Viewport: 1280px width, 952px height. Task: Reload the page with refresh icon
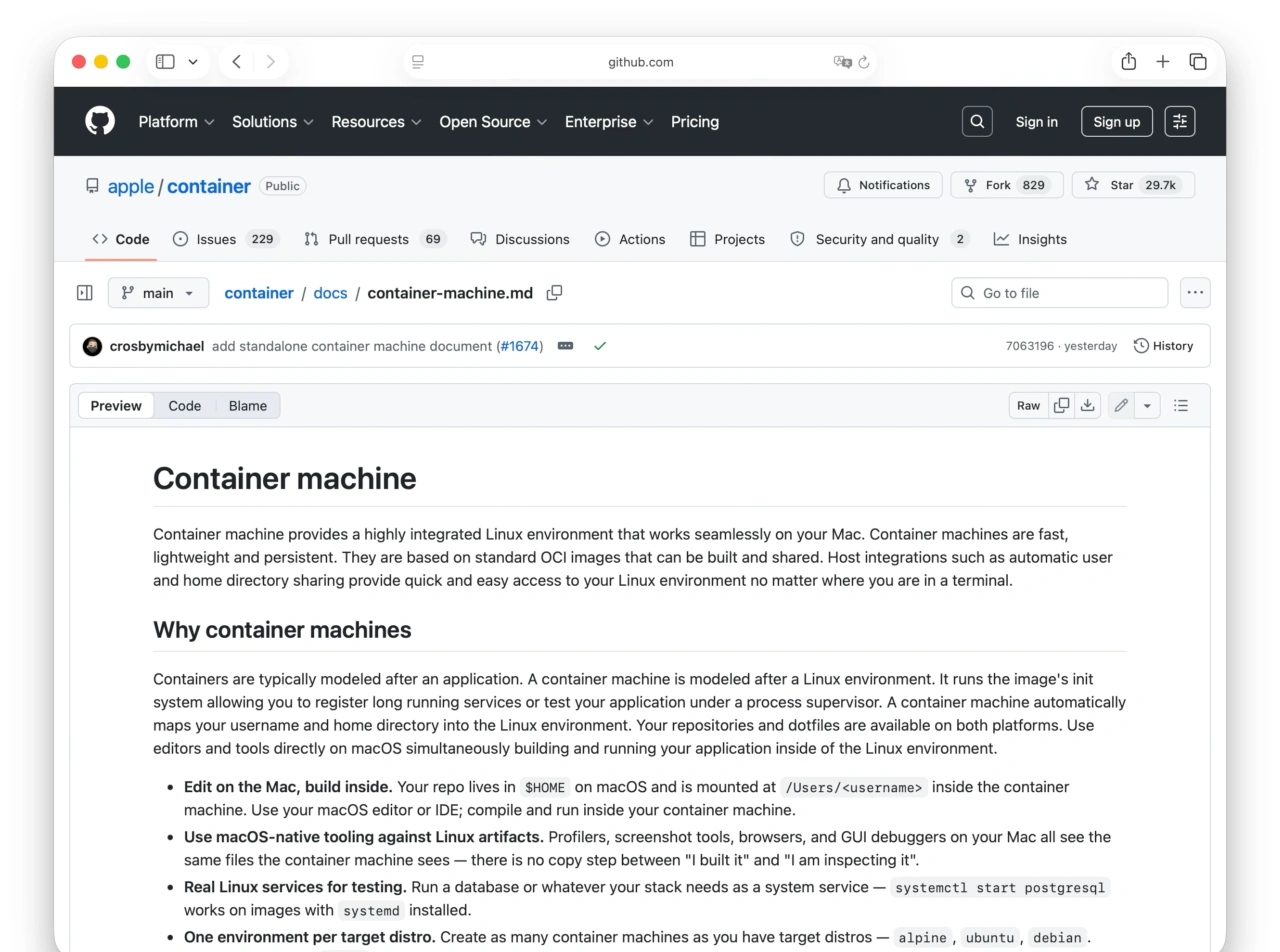pyautogui.click(x=864, y=62)
